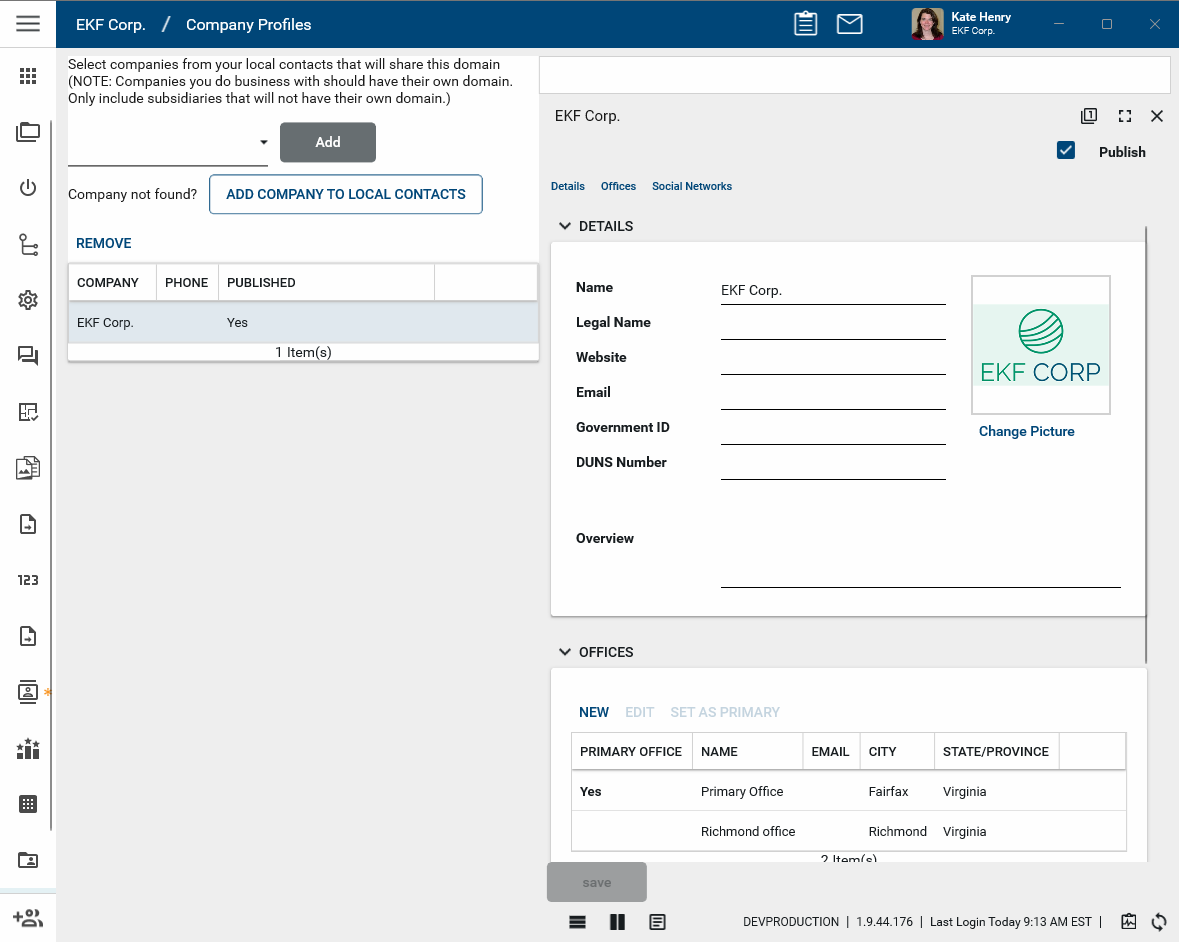Viewport: 1179px width, 942px height.
Task: Select the Richmond office table row
Action: [x=748, y=831]
